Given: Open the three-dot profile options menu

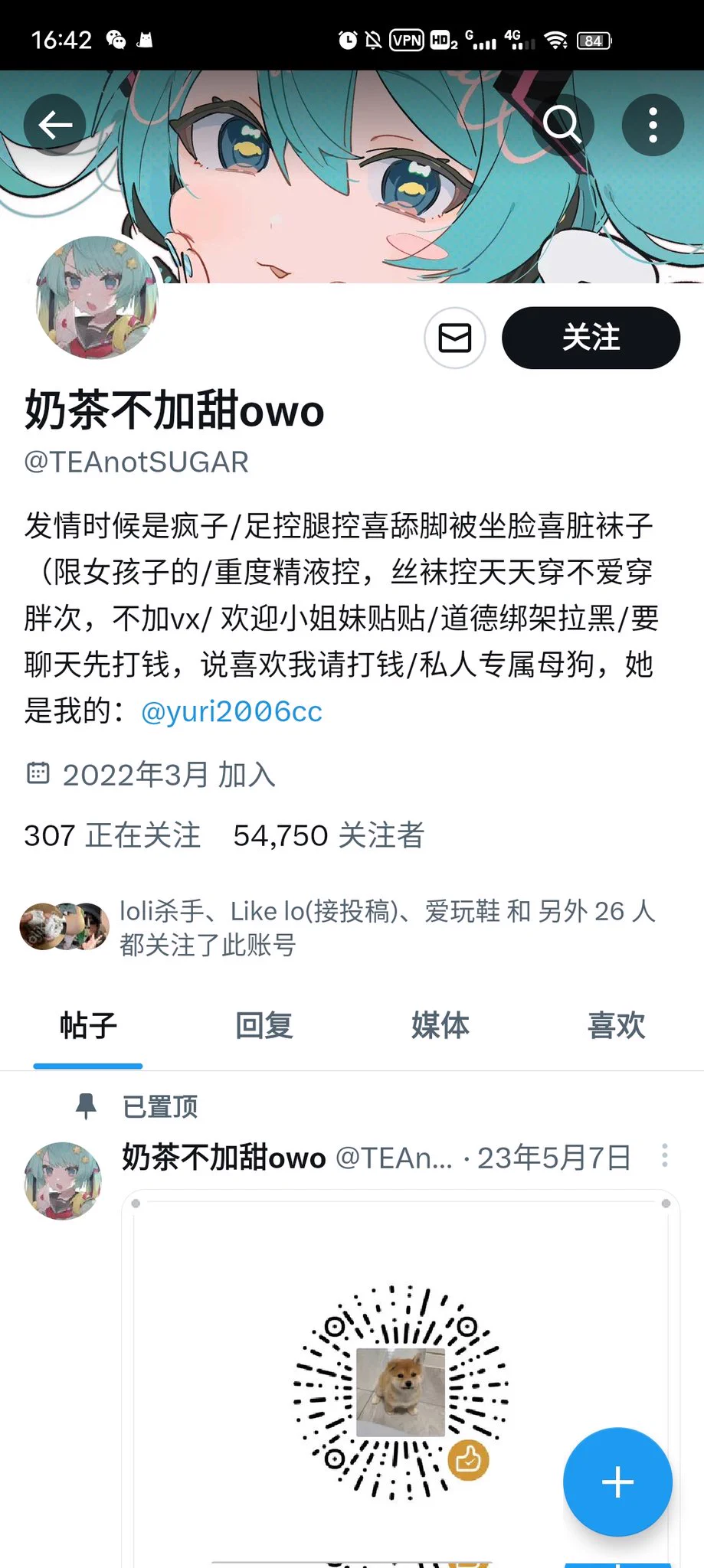Looking at the screenshot, I should (653, 125).
